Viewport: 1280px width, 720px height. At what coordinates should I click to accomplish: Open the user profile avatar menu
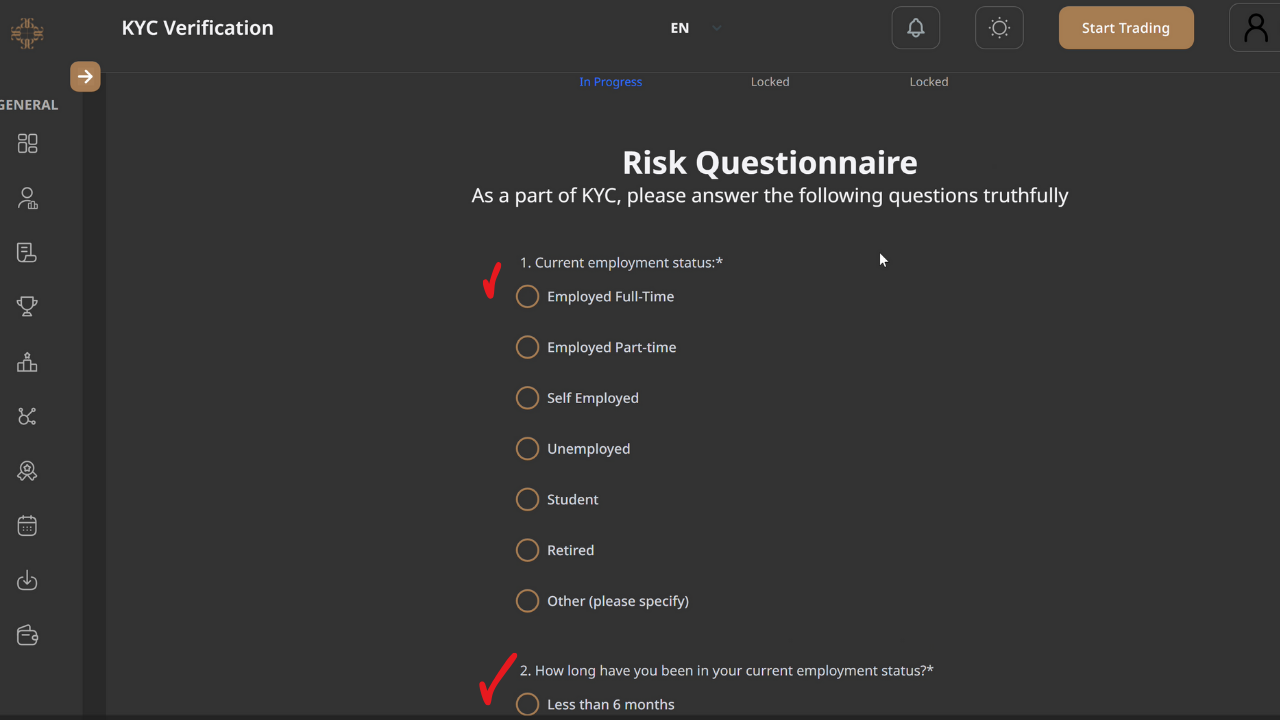1254,28
